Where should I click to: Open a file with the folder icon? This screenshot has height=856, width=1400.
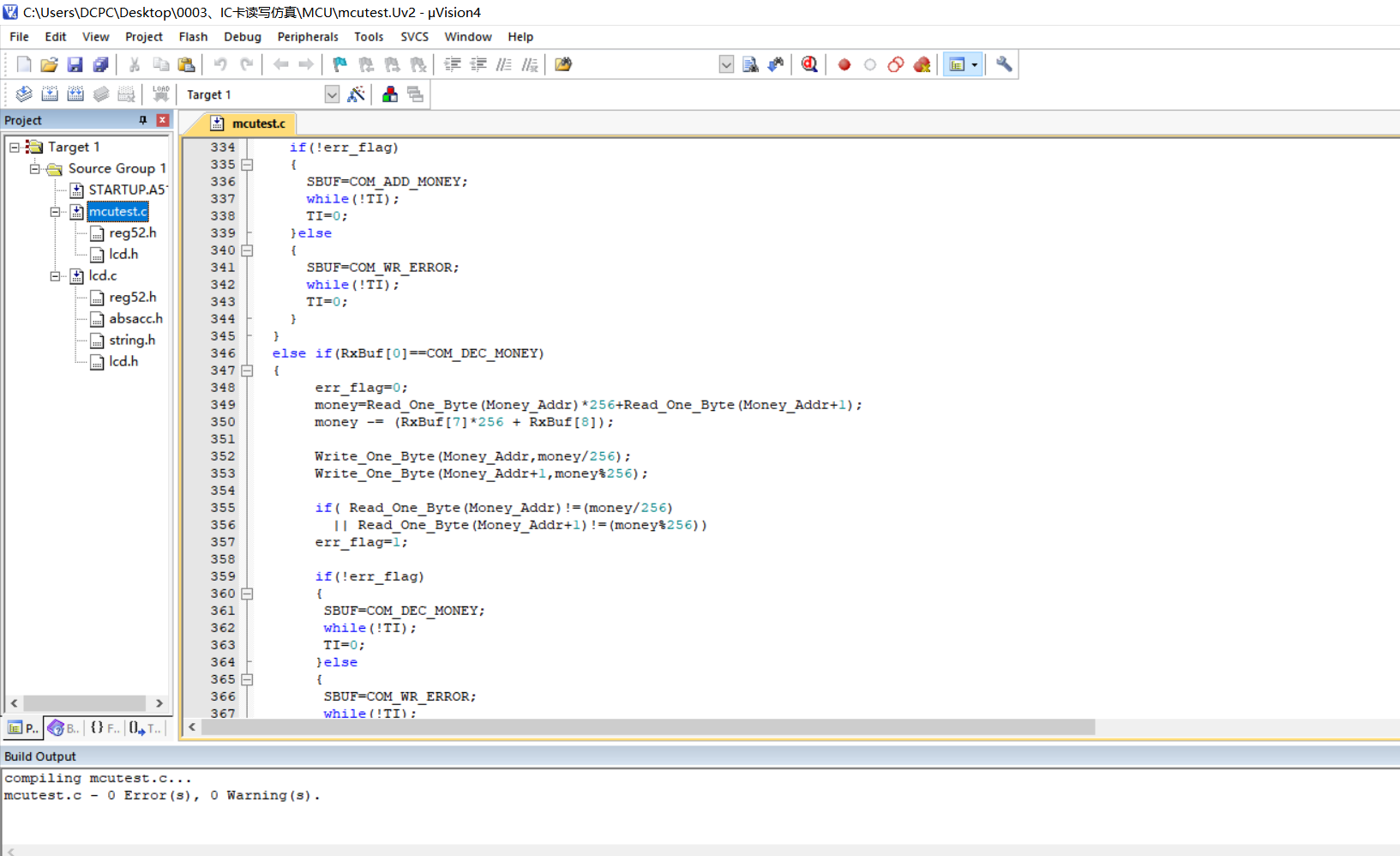tap(50, 64)
